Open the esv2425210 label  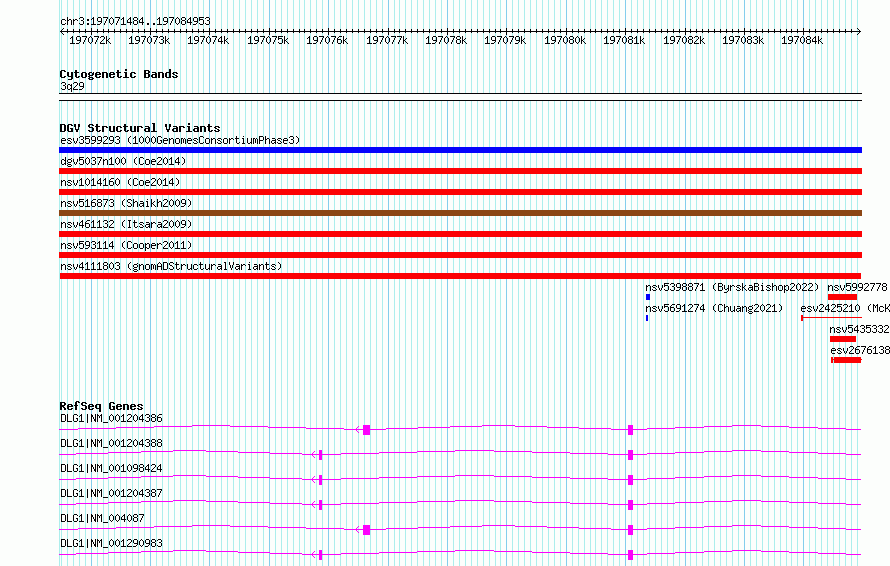point(830,308)
